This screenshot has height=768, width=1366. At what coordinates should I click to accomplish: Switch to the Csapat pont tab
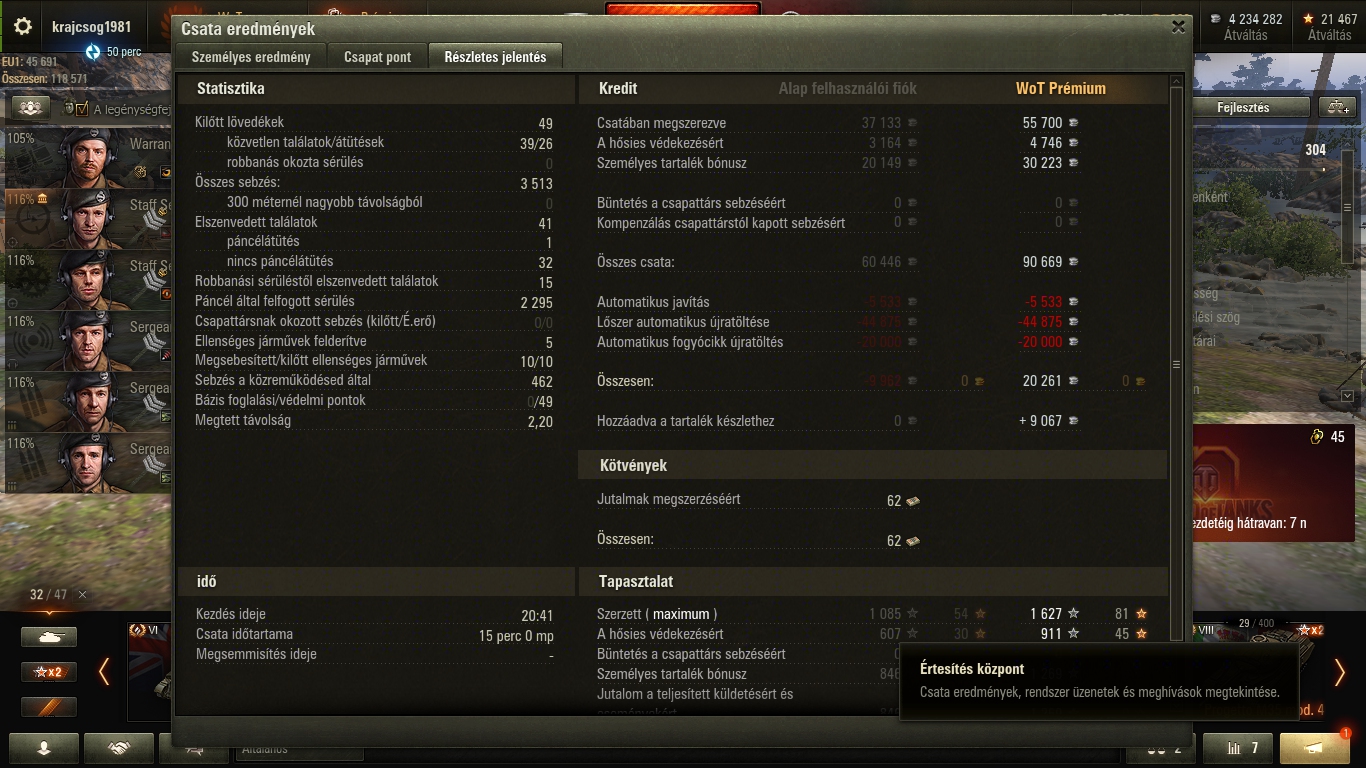coord(378,57)
